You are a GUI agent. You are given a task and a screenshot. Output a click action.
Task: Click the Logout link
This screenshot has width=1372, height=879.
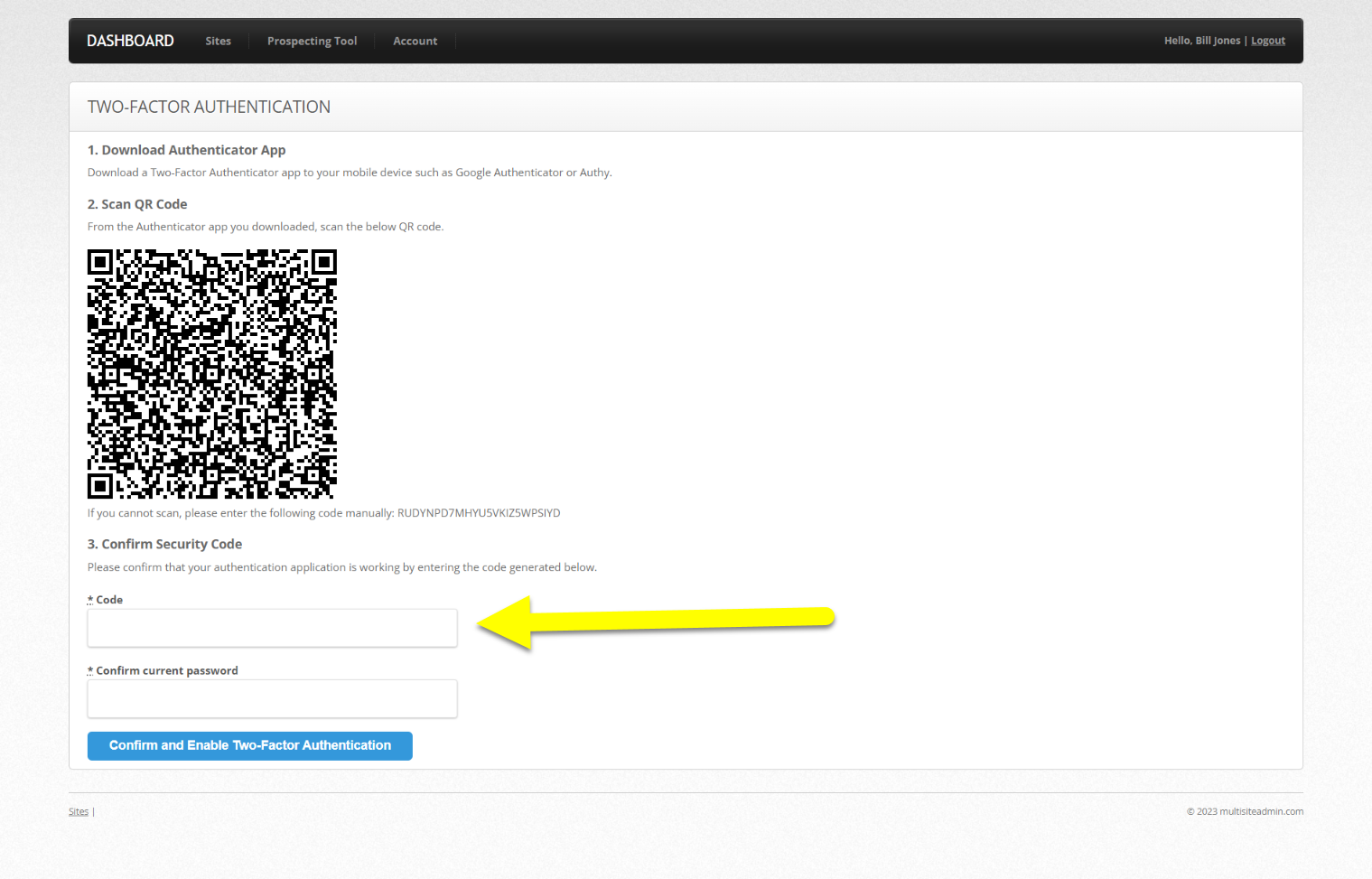1268,41
